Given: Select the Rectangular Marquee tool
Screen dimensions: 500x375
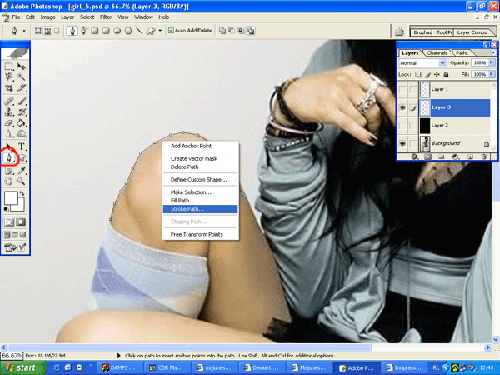Looking at the screenshot, I should click(x=9, y=66).
